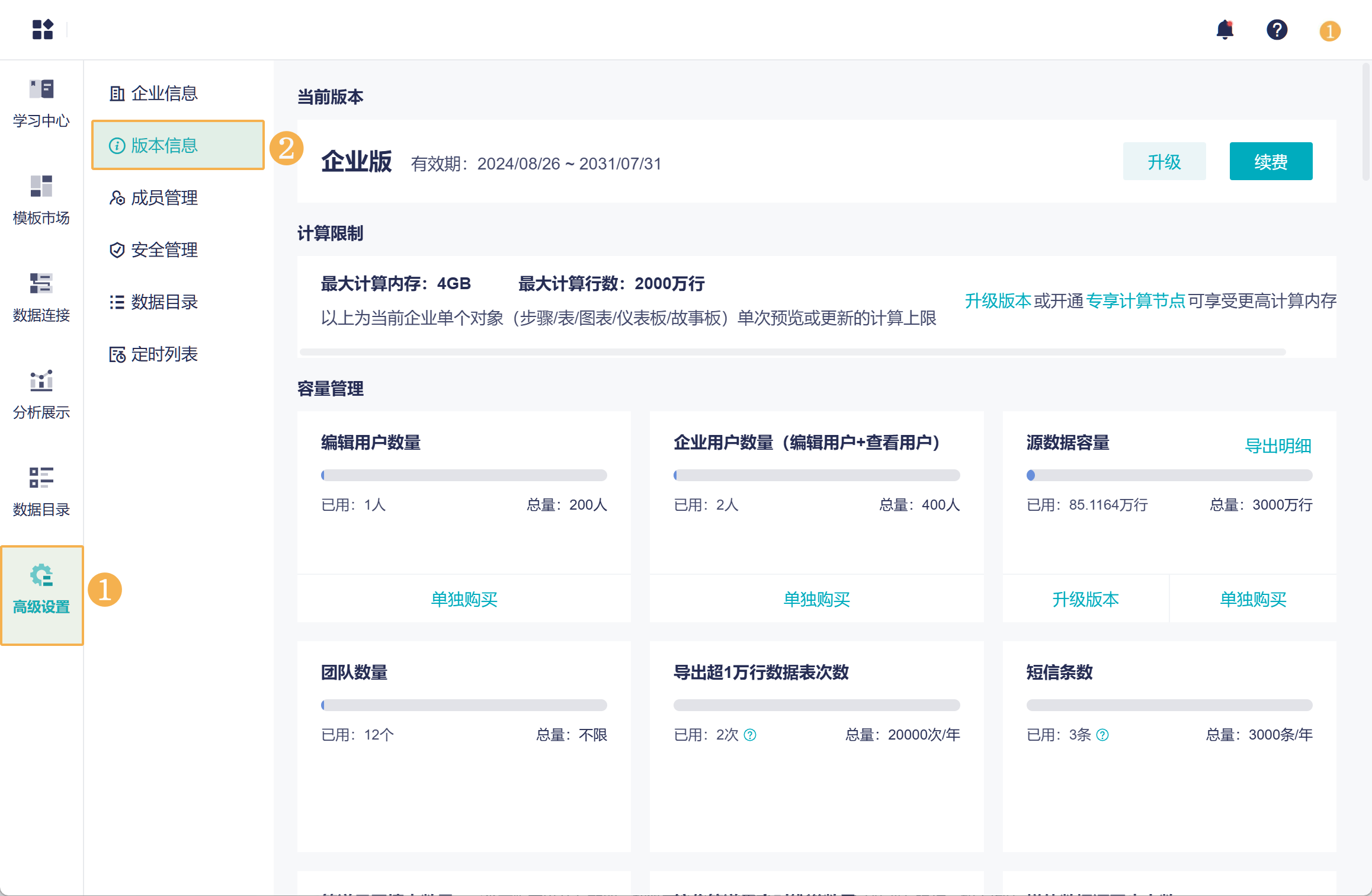Click info icon beside 导出超1万行 usage
This screenshot has width=1372, height=896.
coord(750,735)
